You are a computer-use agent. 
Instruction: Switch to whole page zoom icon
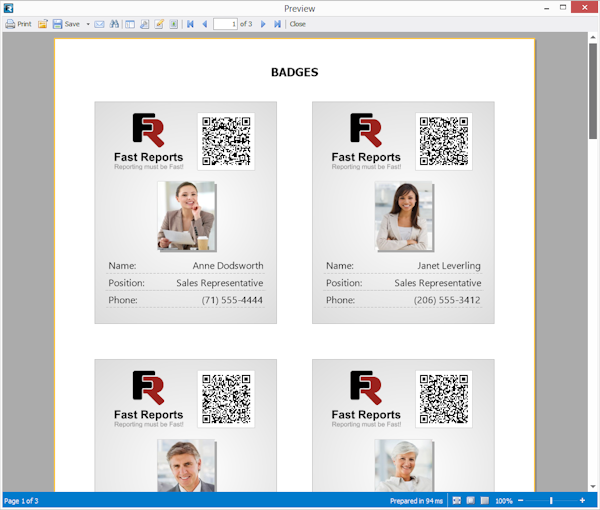pyautogui.click(x=471, y=500)
